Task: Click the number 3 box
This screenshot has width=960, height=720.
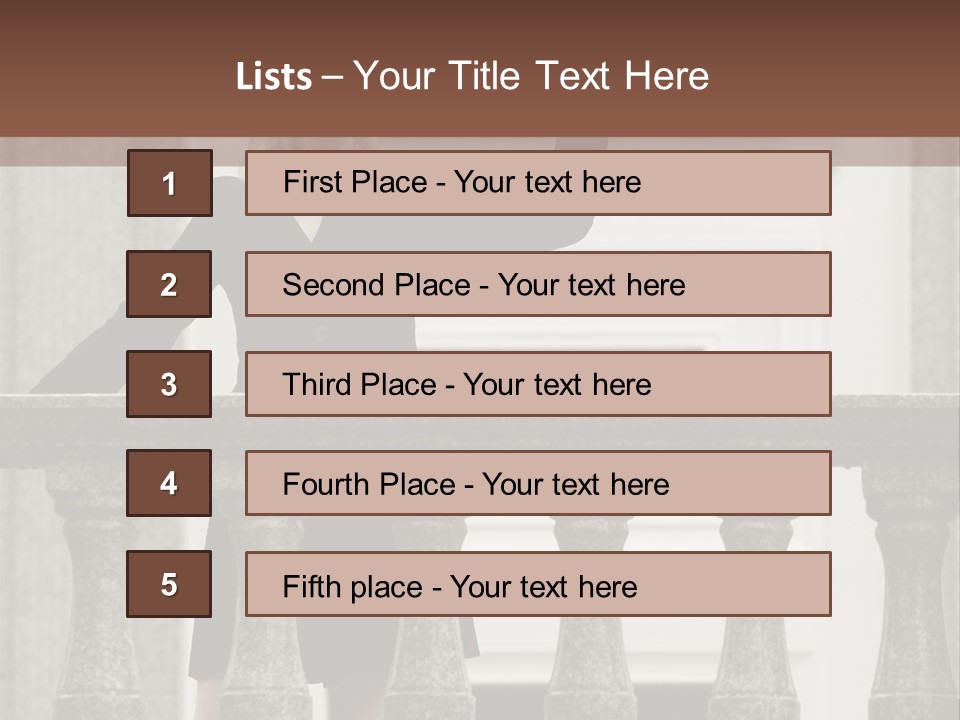Action: 169,384
